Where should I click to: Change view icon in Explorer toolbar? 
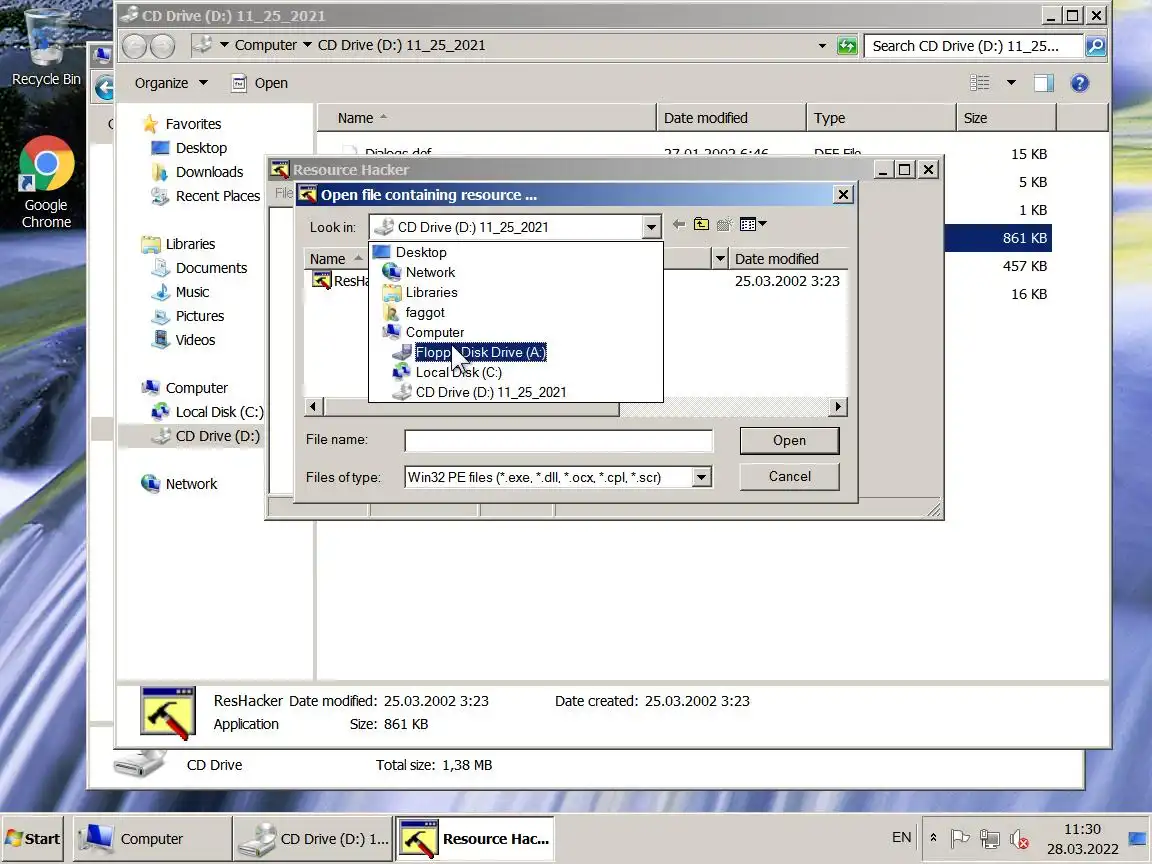coord(979,83)
